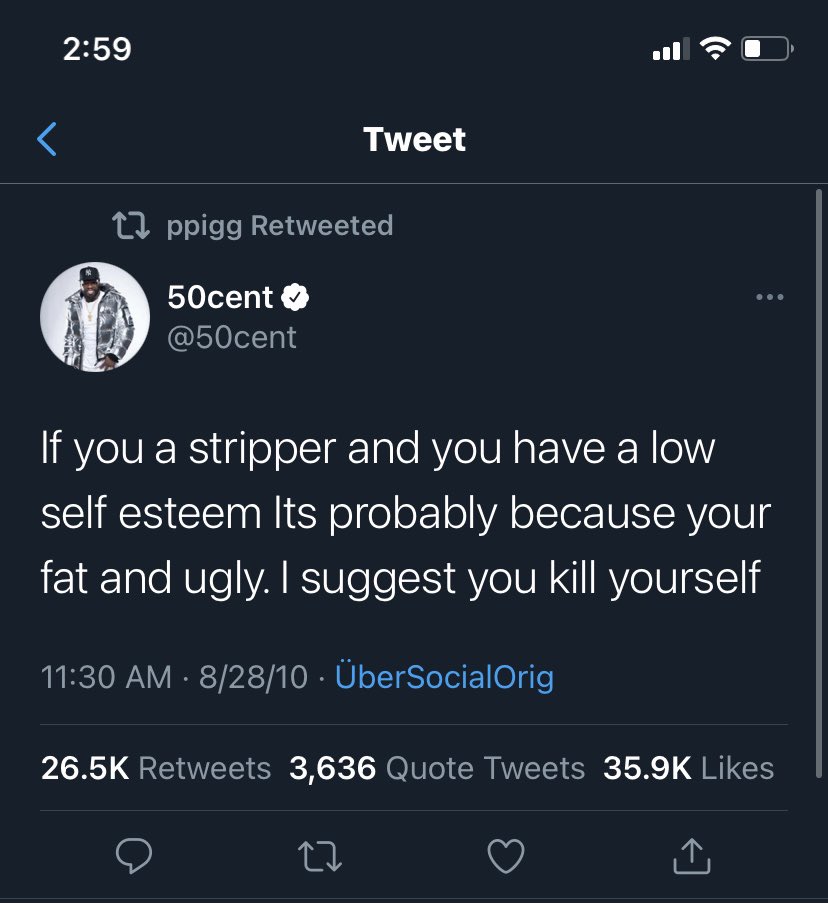Screen dimensions: 828x903
Task: Click the vertical scrollbar on the right
Action: [819, 484]
